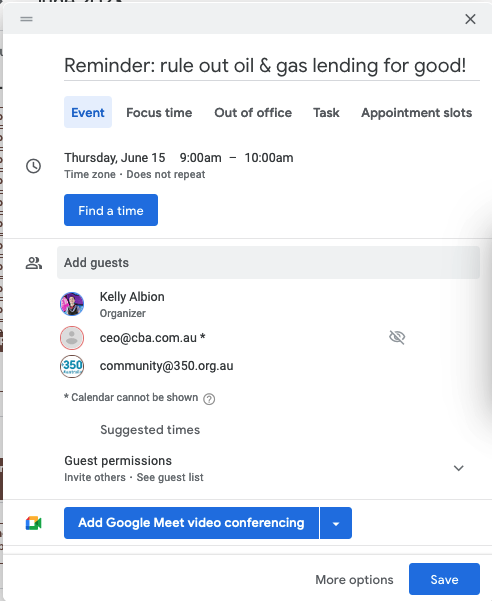Image resolution: width=492 pixels, height=601 pixels.
Task: Select the Out of office tab
Action: coord(253,113)
